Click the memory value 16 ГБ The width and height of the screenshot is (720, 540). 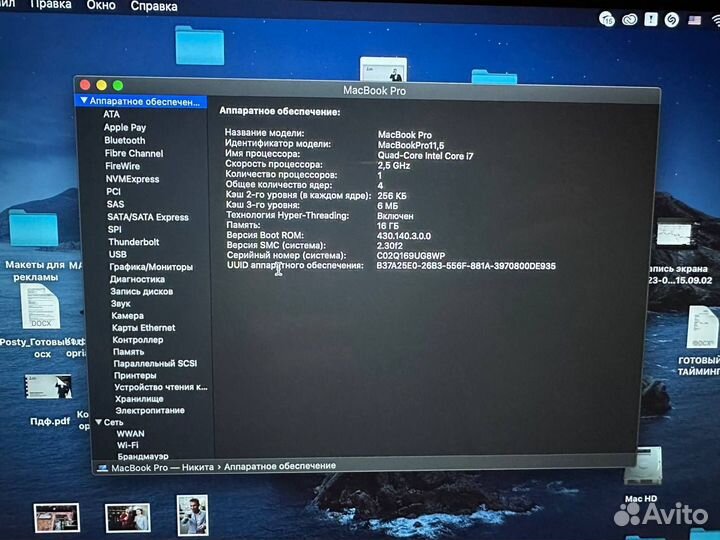(388, 226)
